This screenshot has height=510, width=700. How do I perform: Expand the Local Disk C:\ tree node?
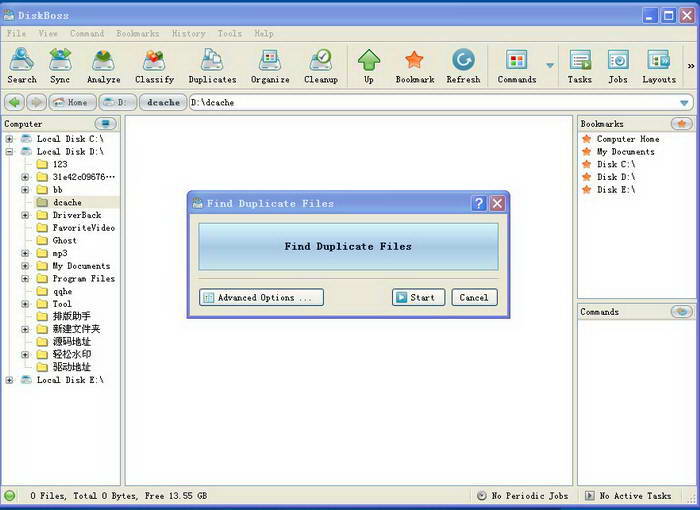[x=10, y=139]
